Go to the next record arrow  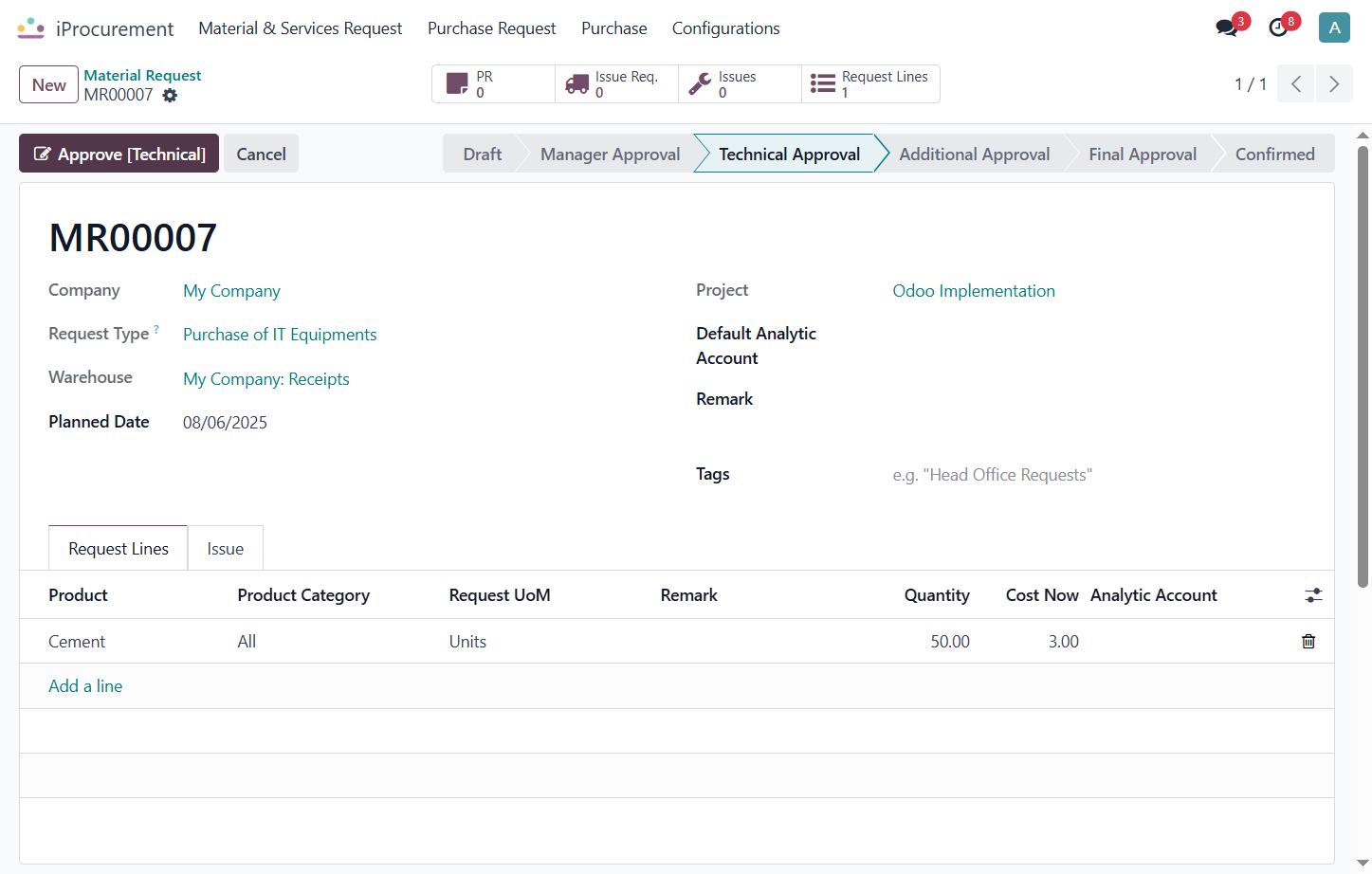1334,83
